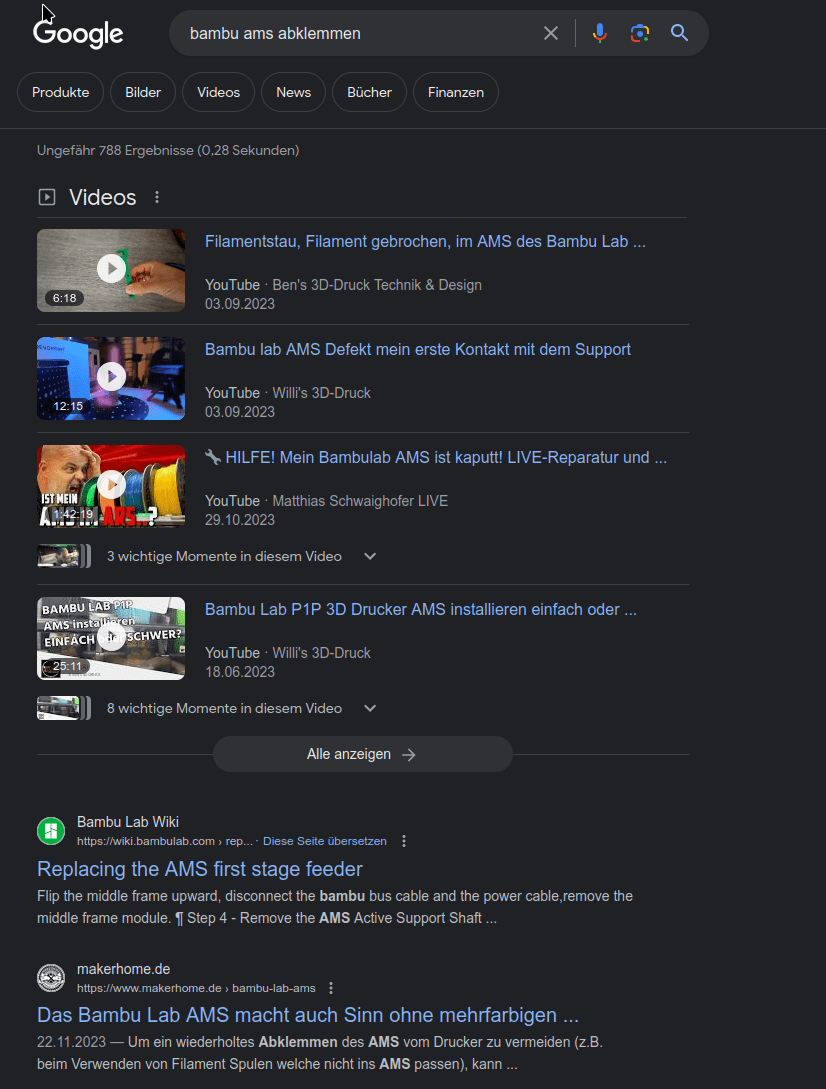Click the Google logo
826x1089 pixels.
78,33
